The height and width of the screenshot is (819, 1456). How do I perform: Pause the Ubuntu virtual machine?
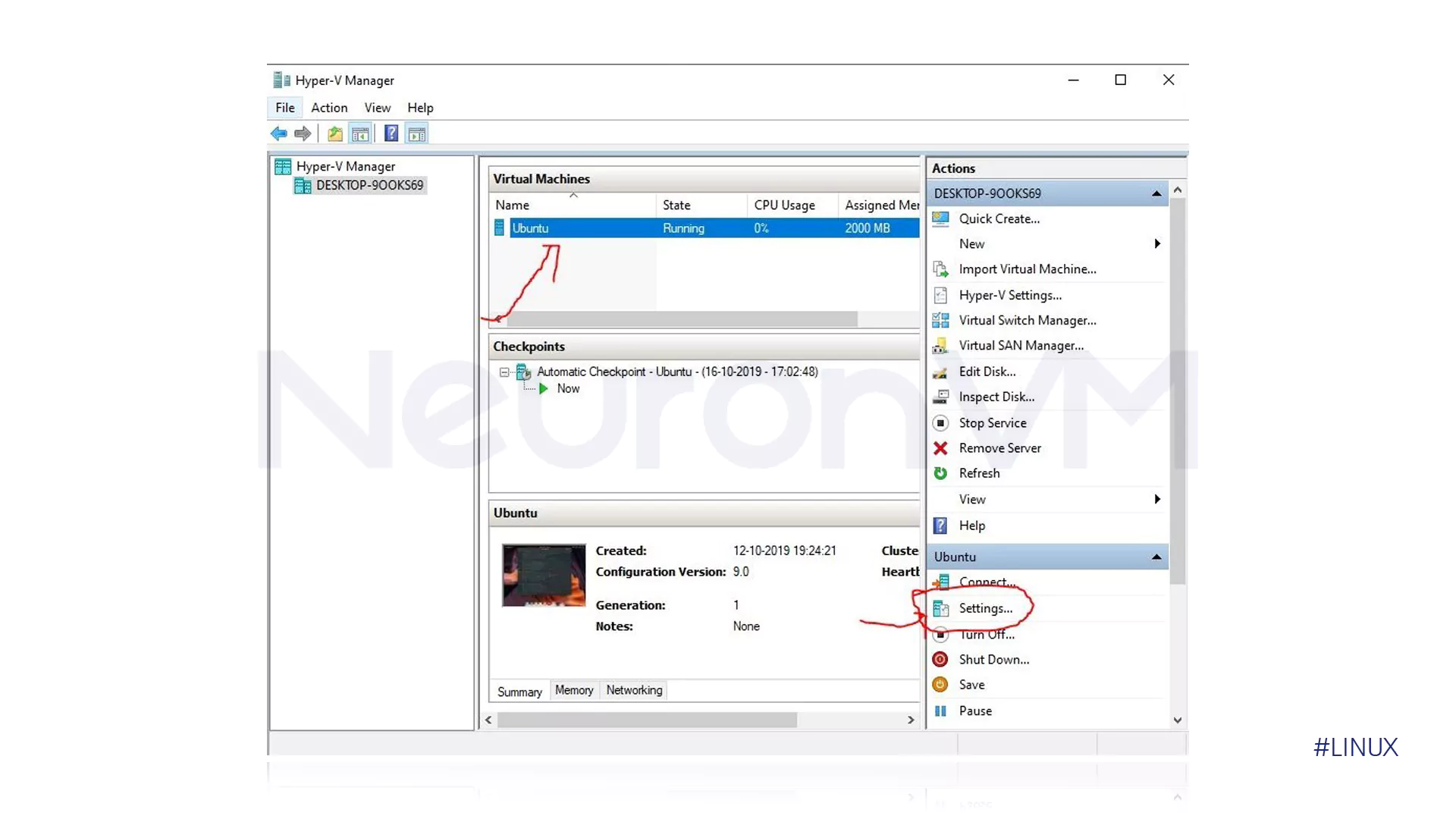(x=974, y=711)
